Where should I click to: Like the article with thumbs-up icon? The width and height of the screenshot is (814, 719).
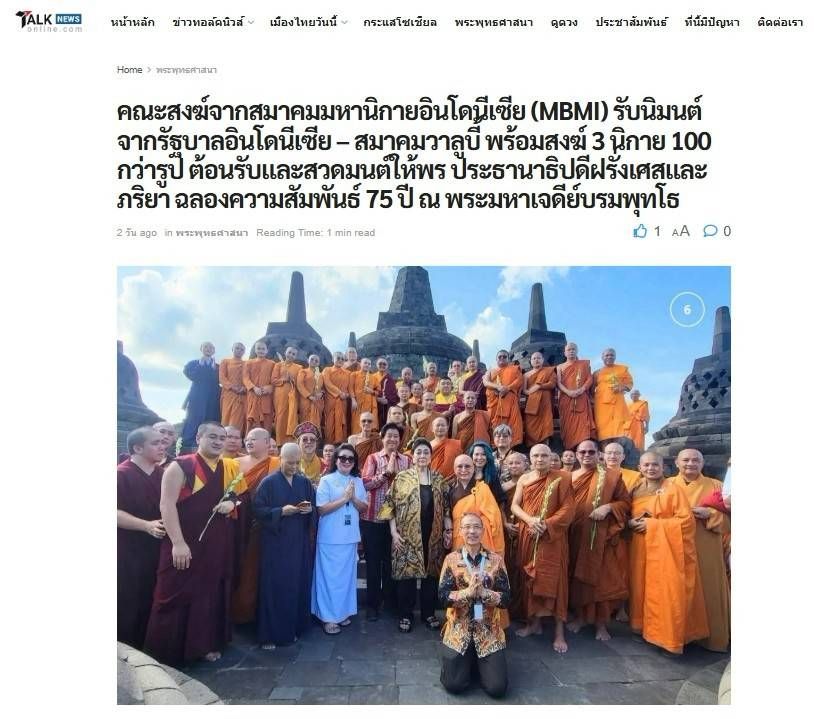point(640,232)
